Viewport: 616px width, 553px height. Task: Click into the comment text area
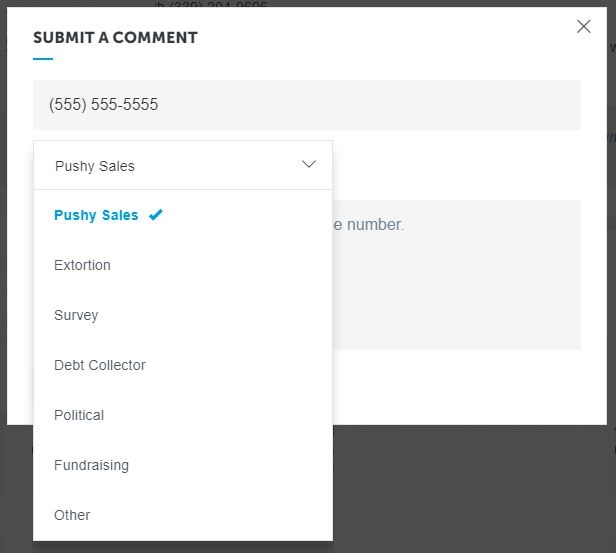click(x=456, y=290)
